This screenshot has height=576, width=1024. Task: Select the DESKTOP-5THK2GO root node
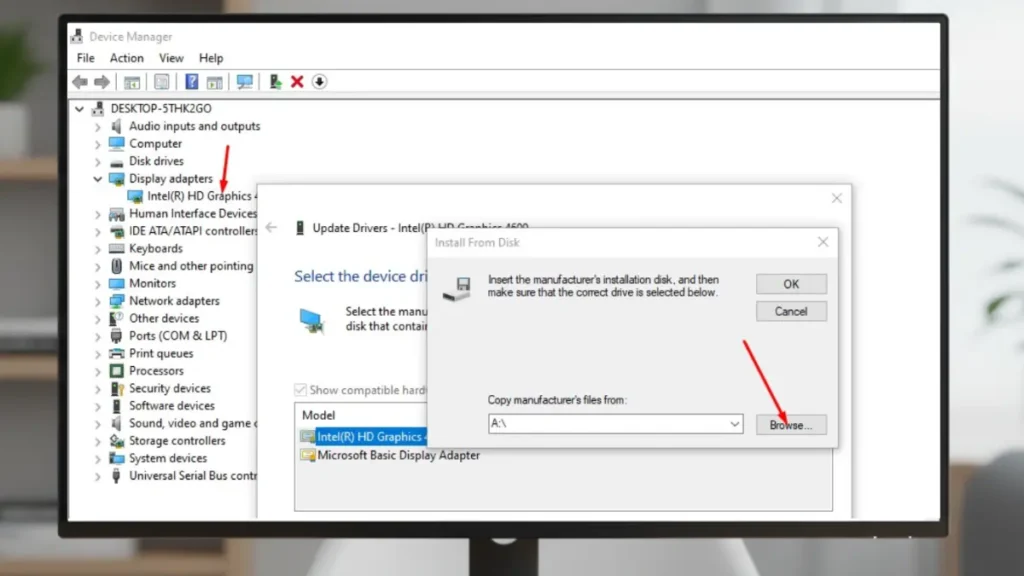click(161, 108)
